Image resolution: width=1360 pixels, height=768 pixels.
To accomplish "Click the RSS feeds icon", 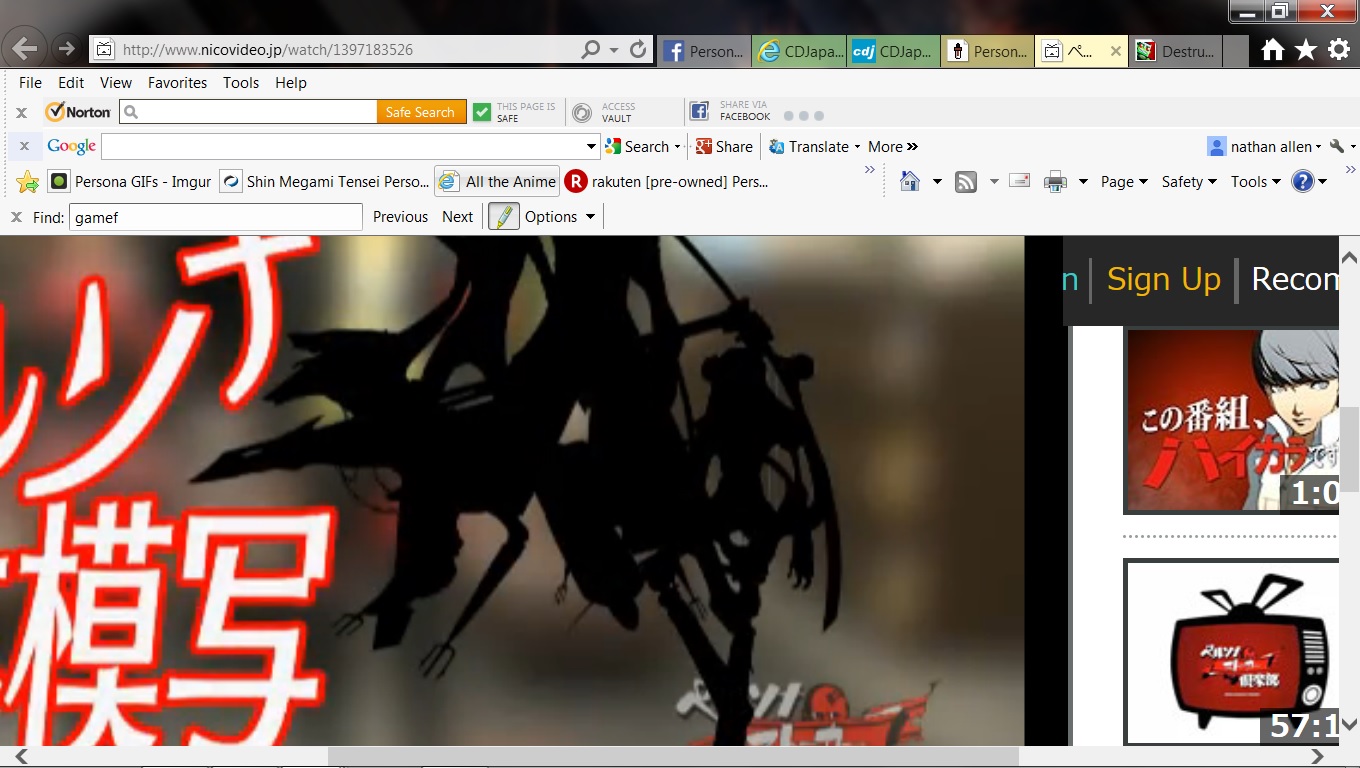I will point(966,181).
